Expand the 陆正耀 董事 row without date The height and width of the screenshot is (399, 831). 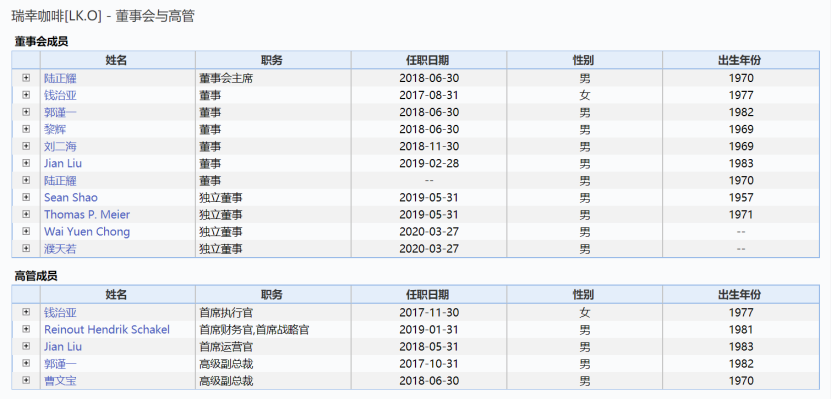(26, 180)
